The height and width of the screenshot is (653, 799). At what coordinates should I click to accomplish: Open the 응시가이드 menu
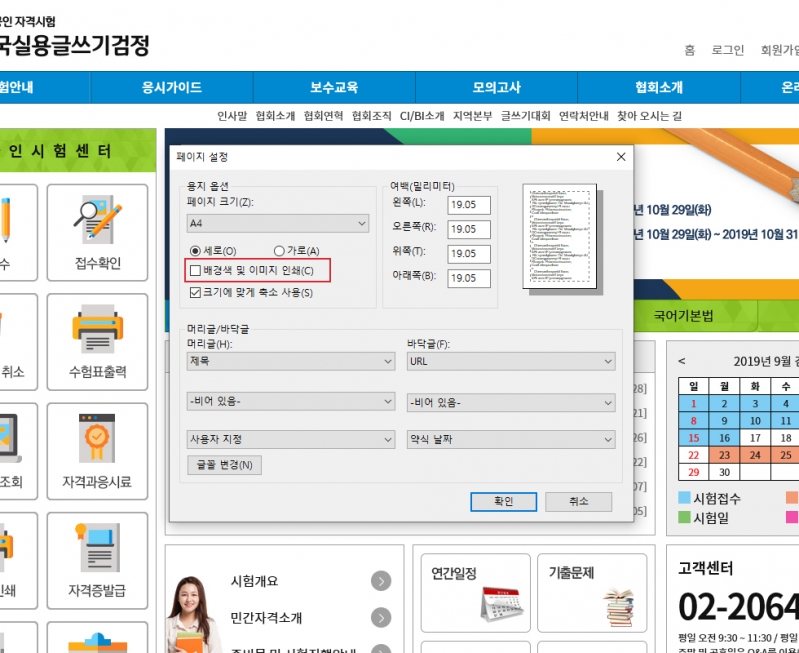click(x=172, y=87)
